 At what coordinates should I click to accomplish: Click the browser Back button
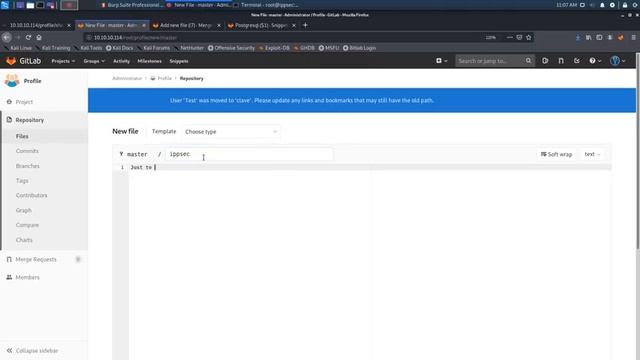[x=7, y=38]
